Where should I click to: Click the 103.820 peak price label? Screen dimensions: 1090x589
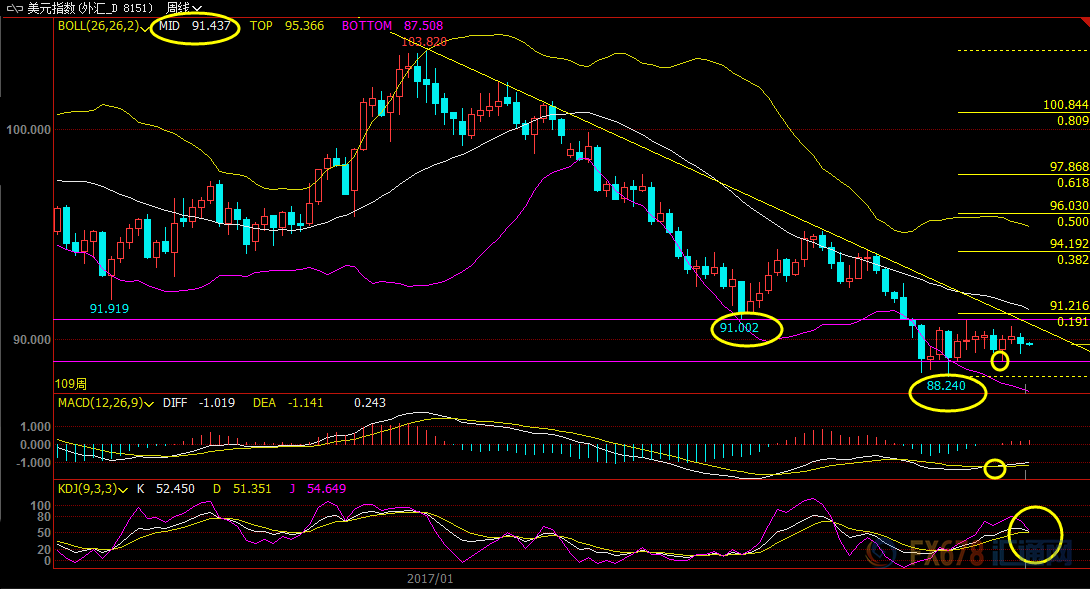[423, 42]
